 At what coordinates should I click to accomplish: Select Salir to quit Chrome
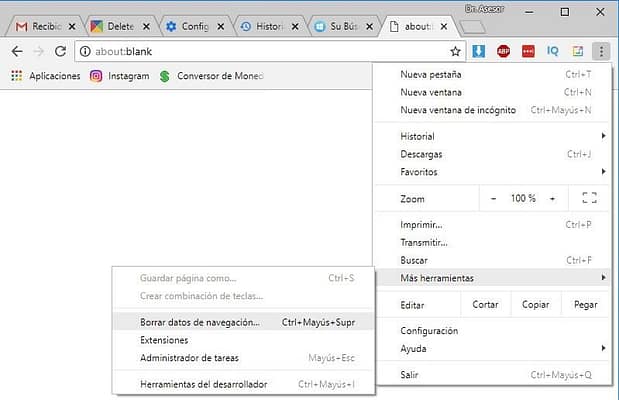[x=493, y=375]
